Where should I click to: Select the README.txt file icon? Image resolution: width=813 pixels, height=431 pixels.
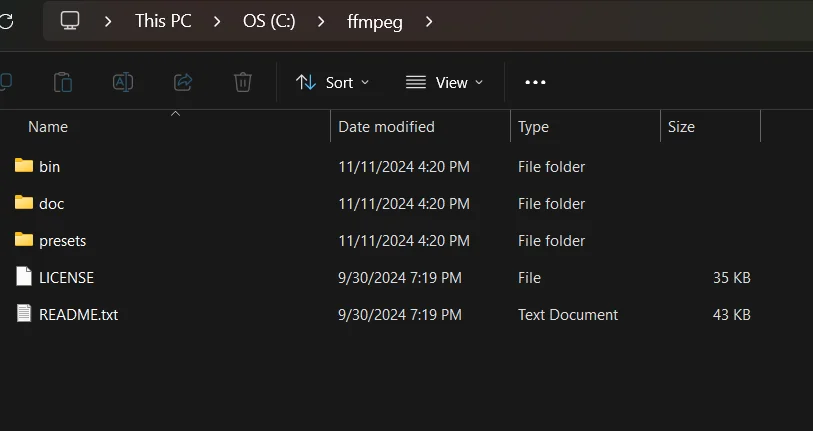(24, 313)
